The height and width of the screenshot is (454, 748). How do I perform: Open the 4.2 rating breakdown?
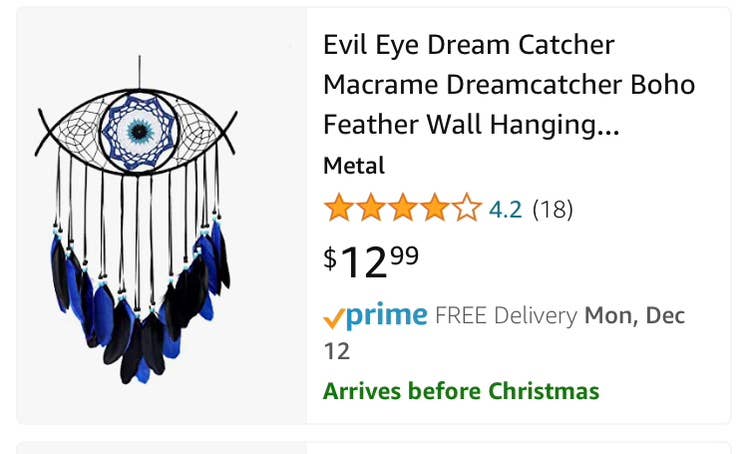point(505,209)
